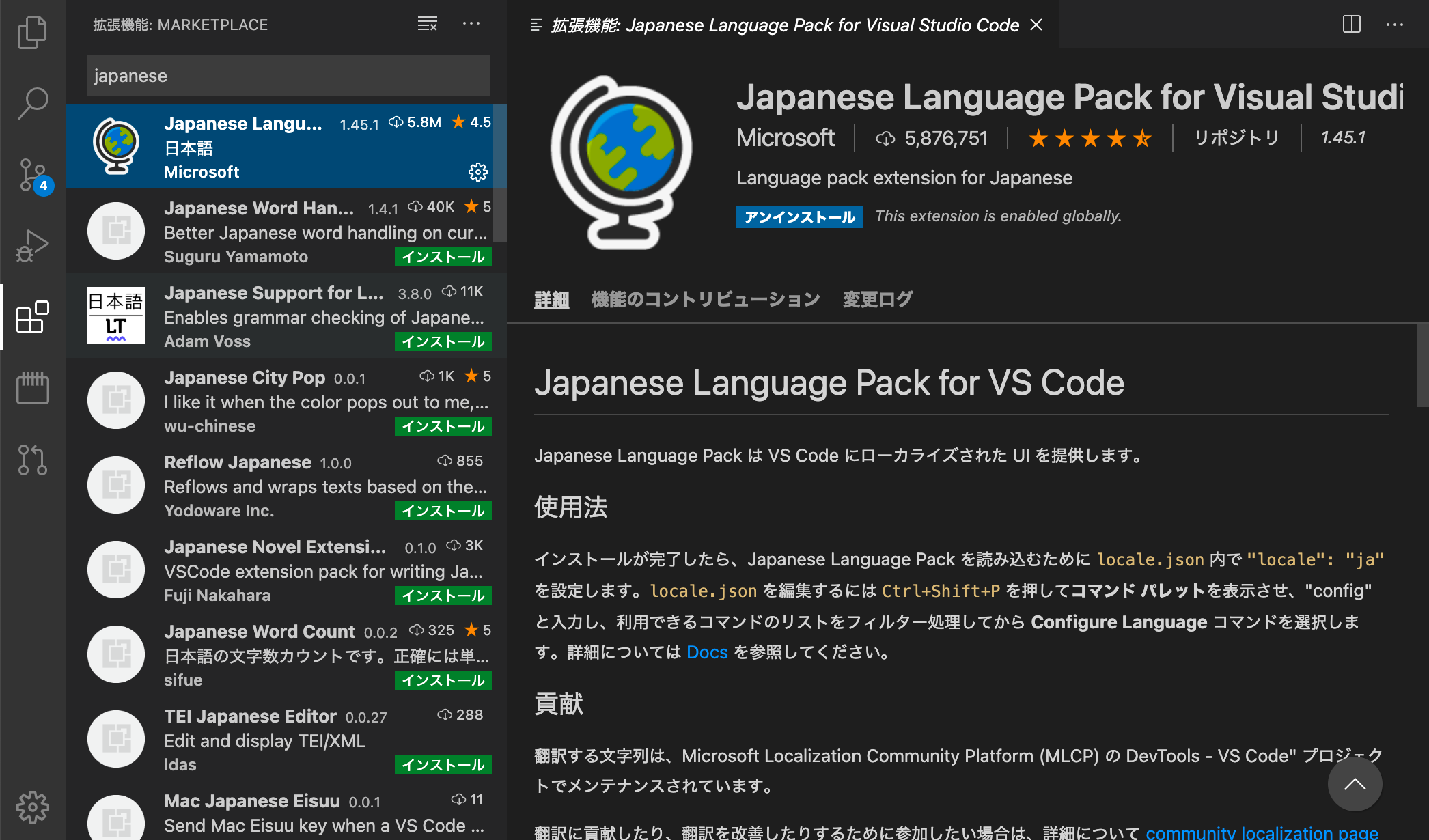Install Japanese City Pop theme
The image size is (1429, 840).
click(x=443, y=426)
